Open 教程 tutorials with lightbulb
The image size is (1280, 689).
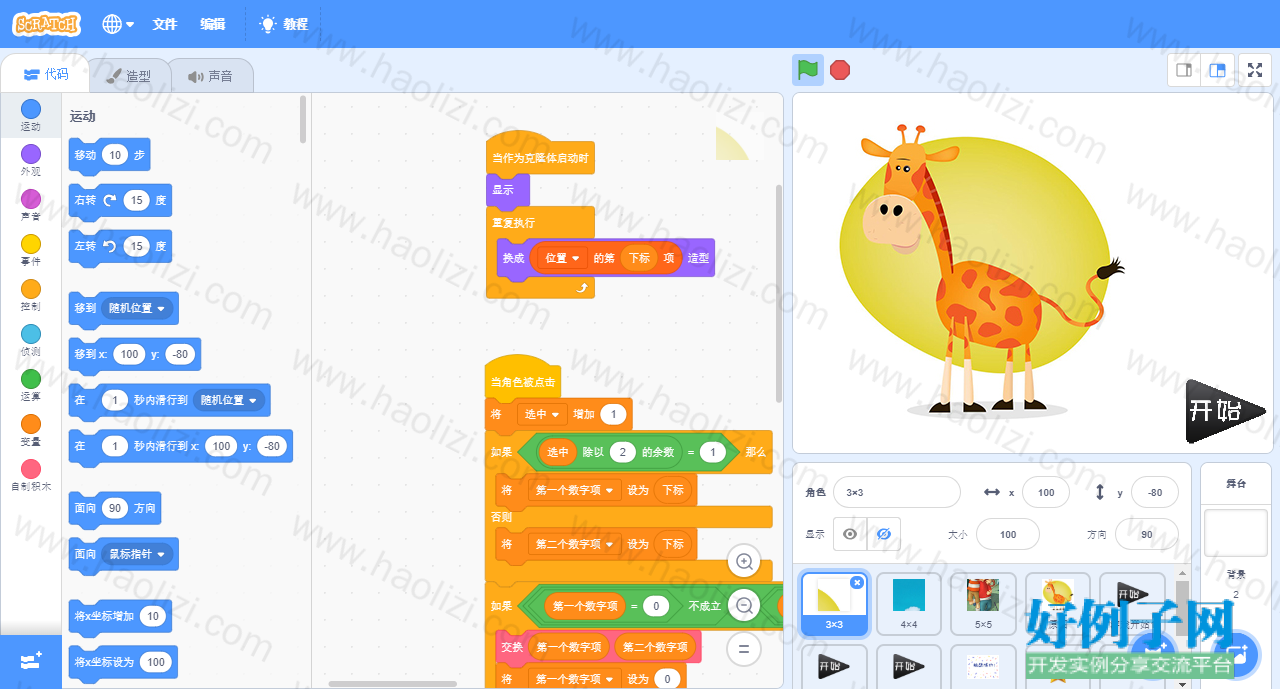point(284,24)
